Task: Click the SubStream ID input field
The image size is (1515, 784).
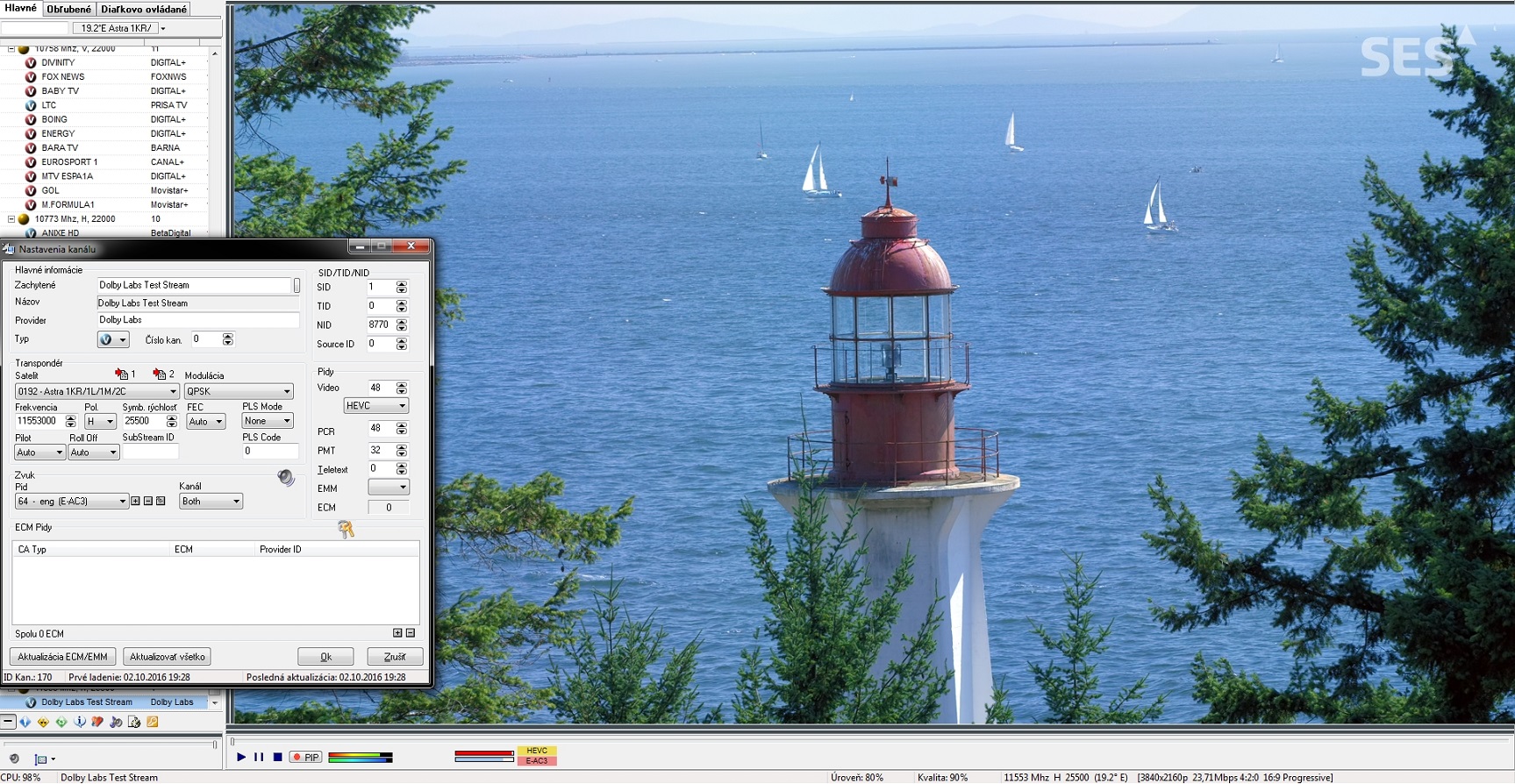Action: (150, 452)
